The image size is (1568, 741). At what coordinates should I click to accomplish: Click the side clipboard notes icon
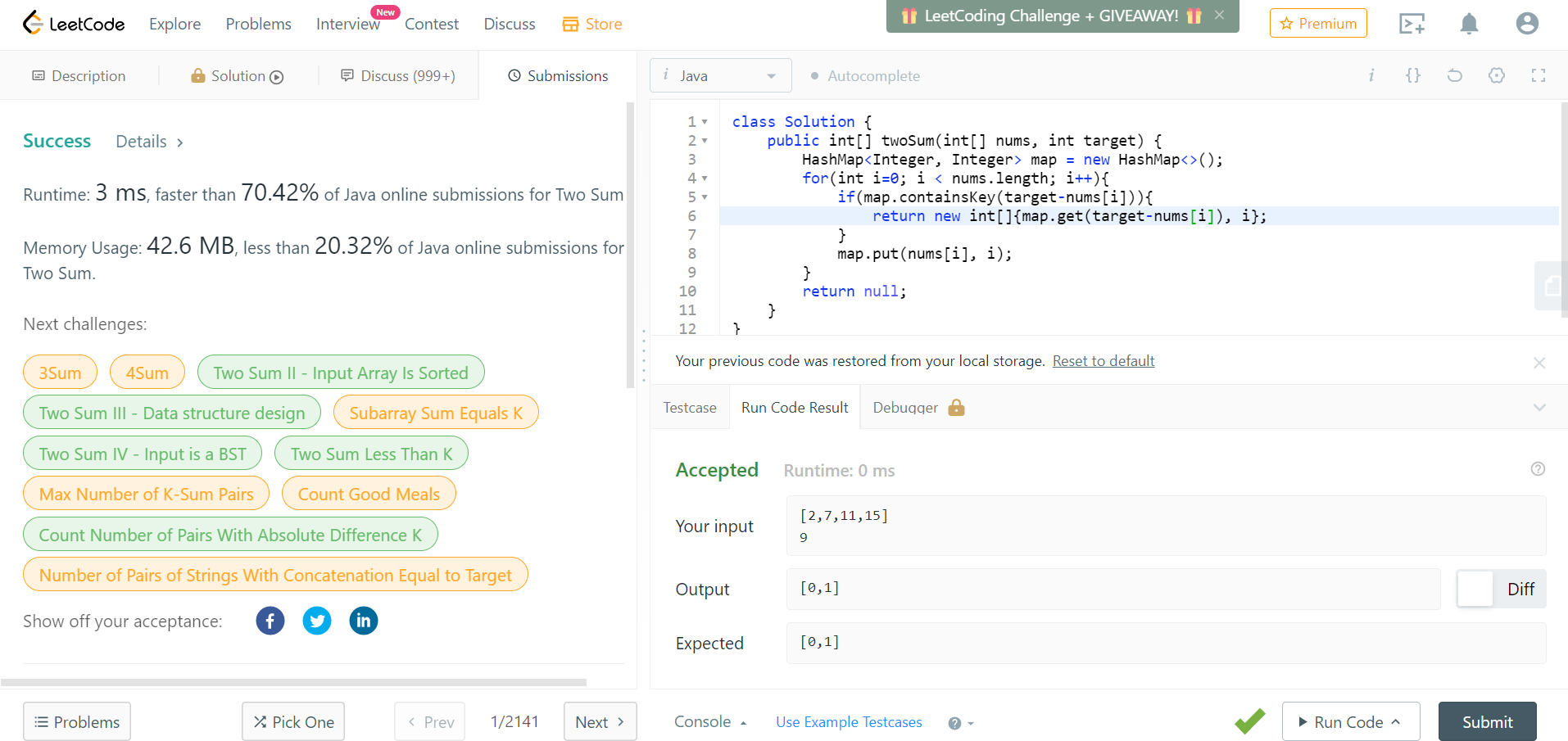[1551, 286]
